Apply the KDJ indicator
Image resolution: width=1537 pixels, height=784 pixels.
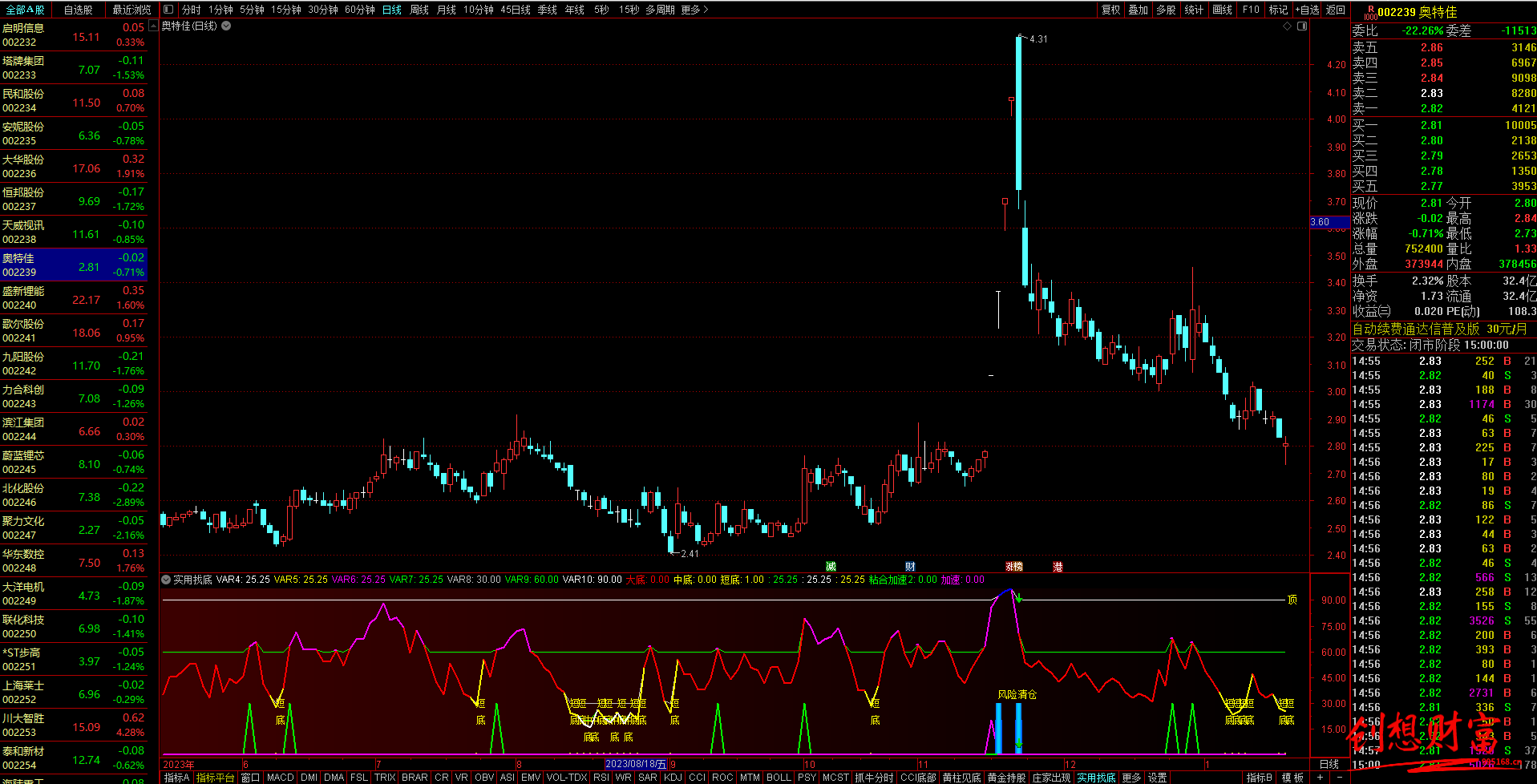click(673, 778)
